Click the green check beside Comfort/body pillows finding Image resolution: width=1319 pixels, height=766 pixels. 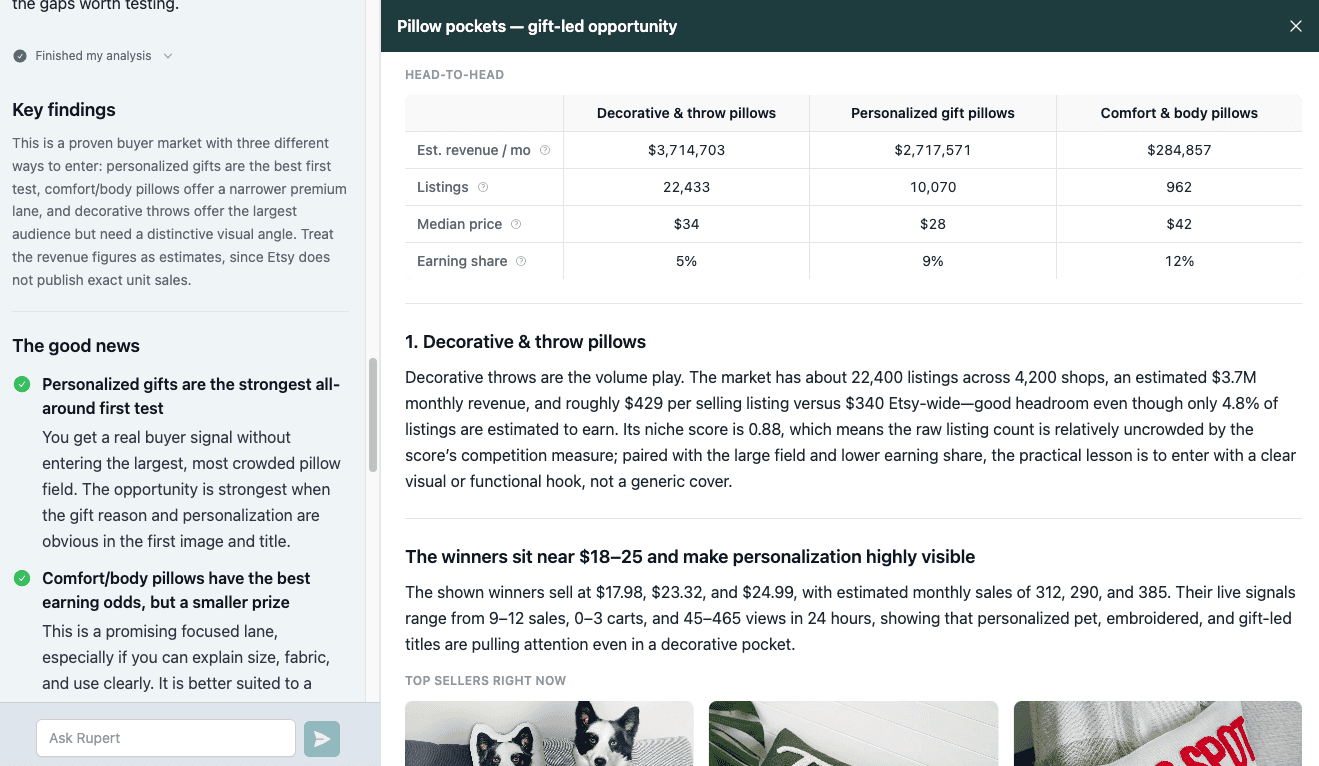point(21,578)
